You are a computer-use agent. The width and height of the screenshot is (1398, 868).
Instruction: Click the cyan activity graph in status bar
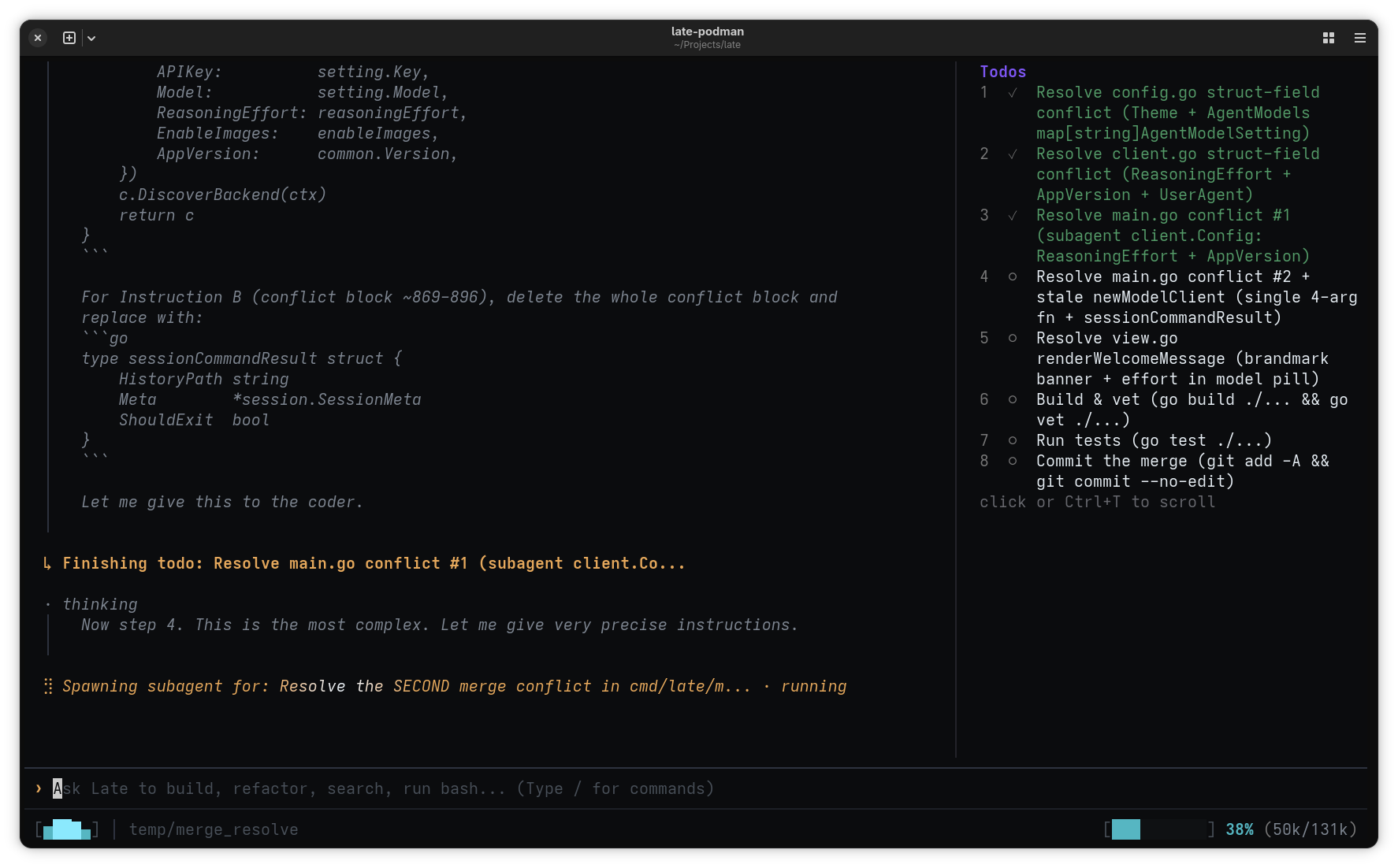(67, 829)
